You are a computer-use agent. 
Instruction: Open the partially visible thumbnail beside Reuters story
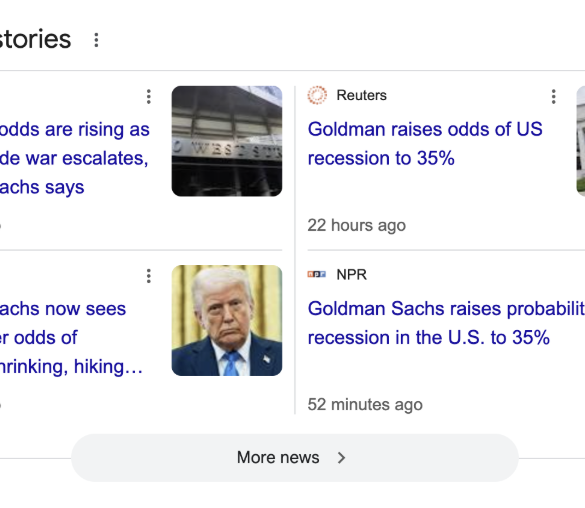[581, 141]
